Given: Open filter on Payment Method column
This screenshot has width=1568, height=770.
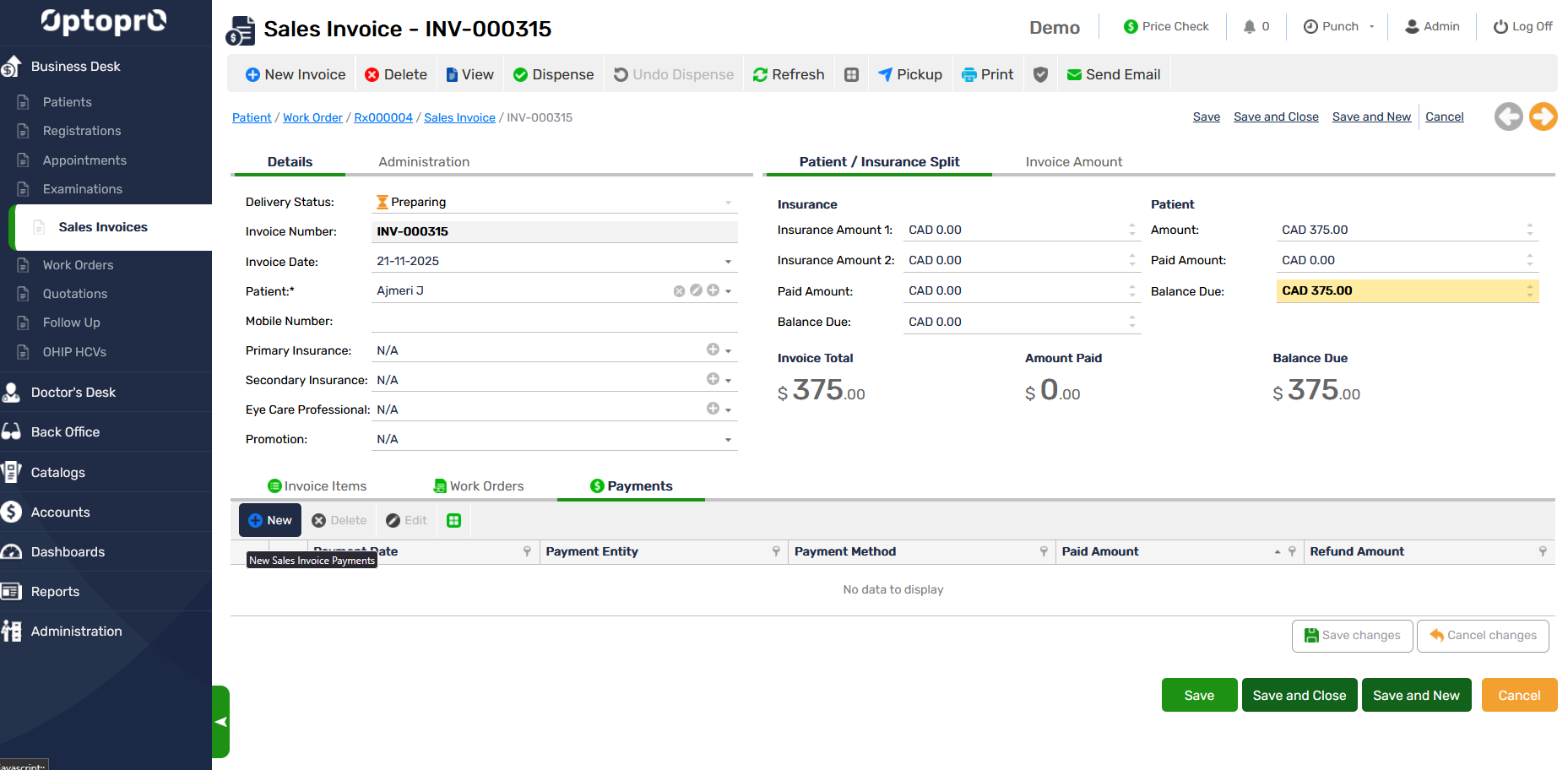Looking at the screenshot, I should point(1044,551).
